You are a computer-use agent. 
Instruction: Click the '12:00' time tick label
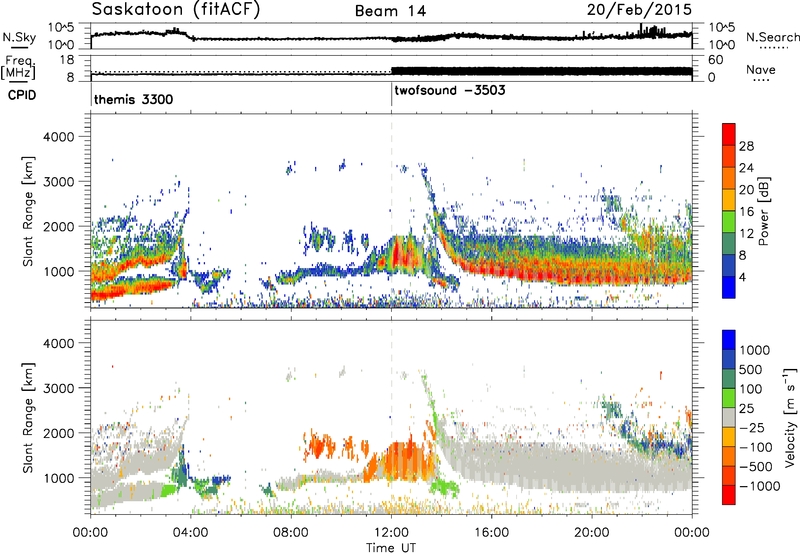coord(391,533)
